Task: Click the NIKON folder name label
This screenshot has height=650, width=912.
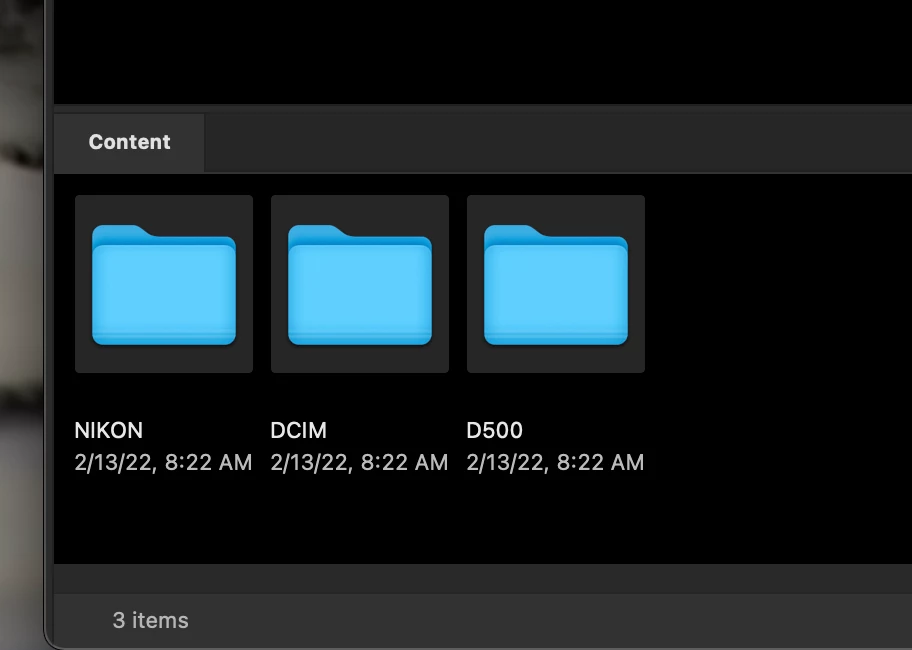Action: [x=109, y=430]
